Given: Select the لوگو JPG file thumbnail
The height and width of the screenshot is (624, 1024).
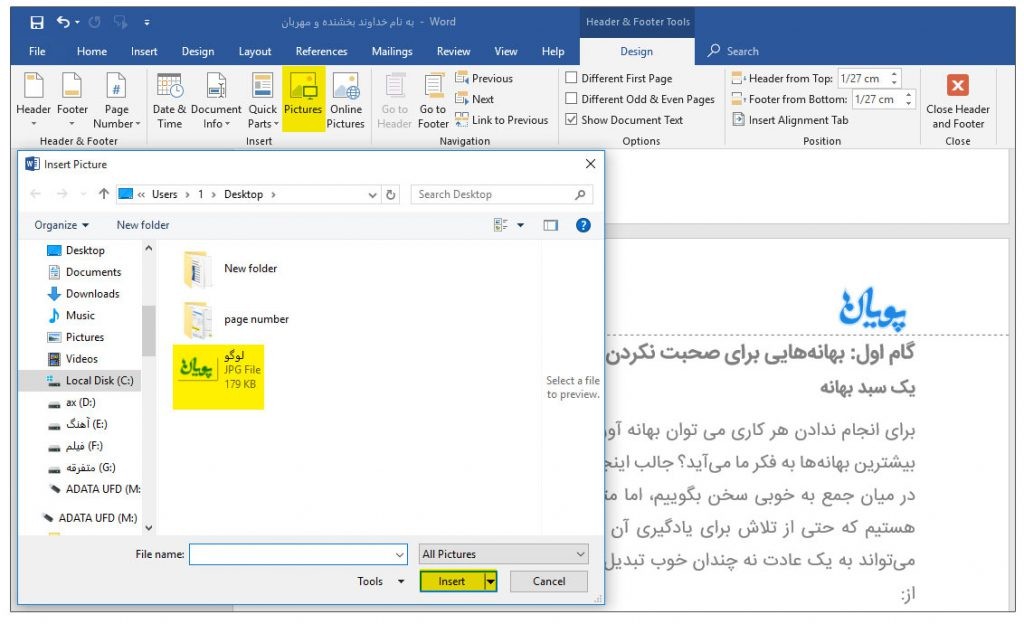Looking at the screenshot, I should [196, 369].
